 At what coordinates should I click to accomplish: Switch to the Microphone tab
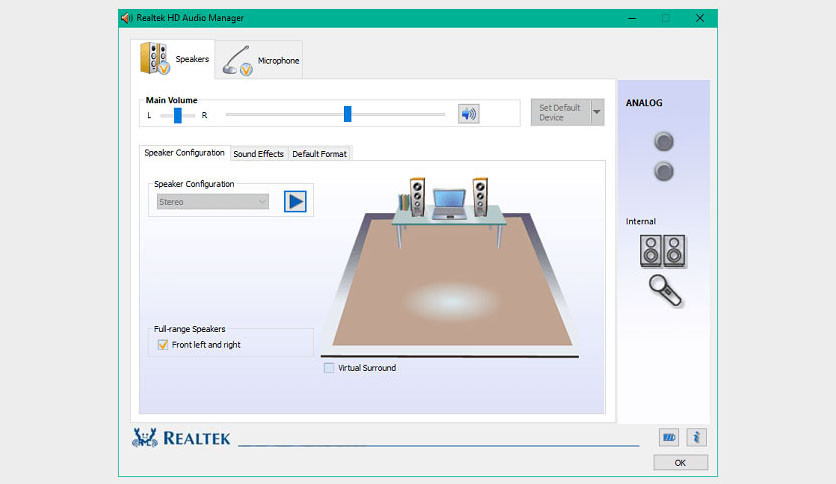coord(262,60)
